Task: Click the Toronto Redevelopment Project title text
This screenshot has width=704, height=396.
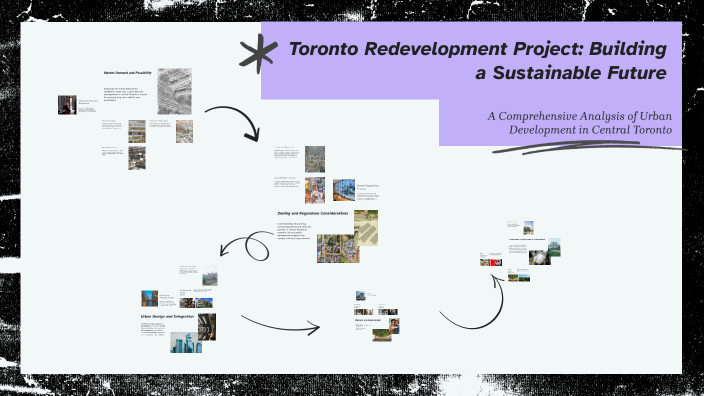Action: (478, 61)
